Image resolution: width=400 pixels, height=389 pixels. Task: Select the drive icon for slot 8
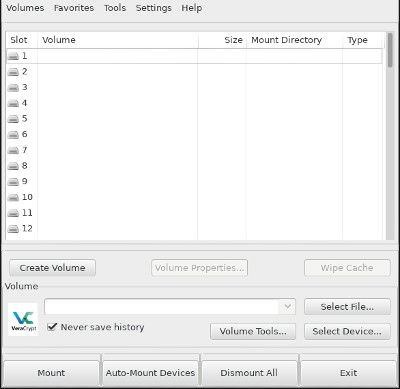[x=13, y=166]
